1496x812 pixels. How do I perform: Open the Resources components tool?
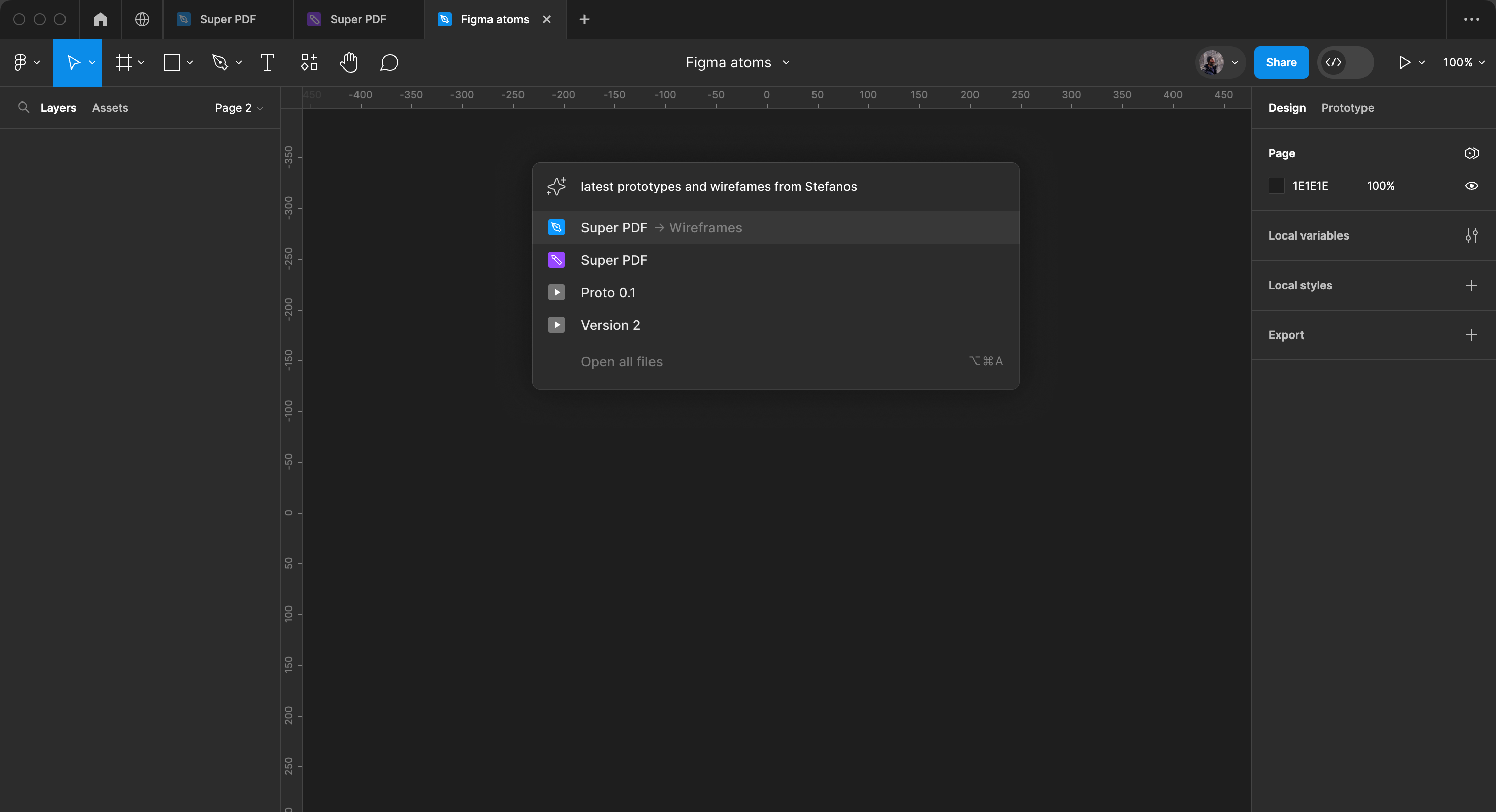309,62
